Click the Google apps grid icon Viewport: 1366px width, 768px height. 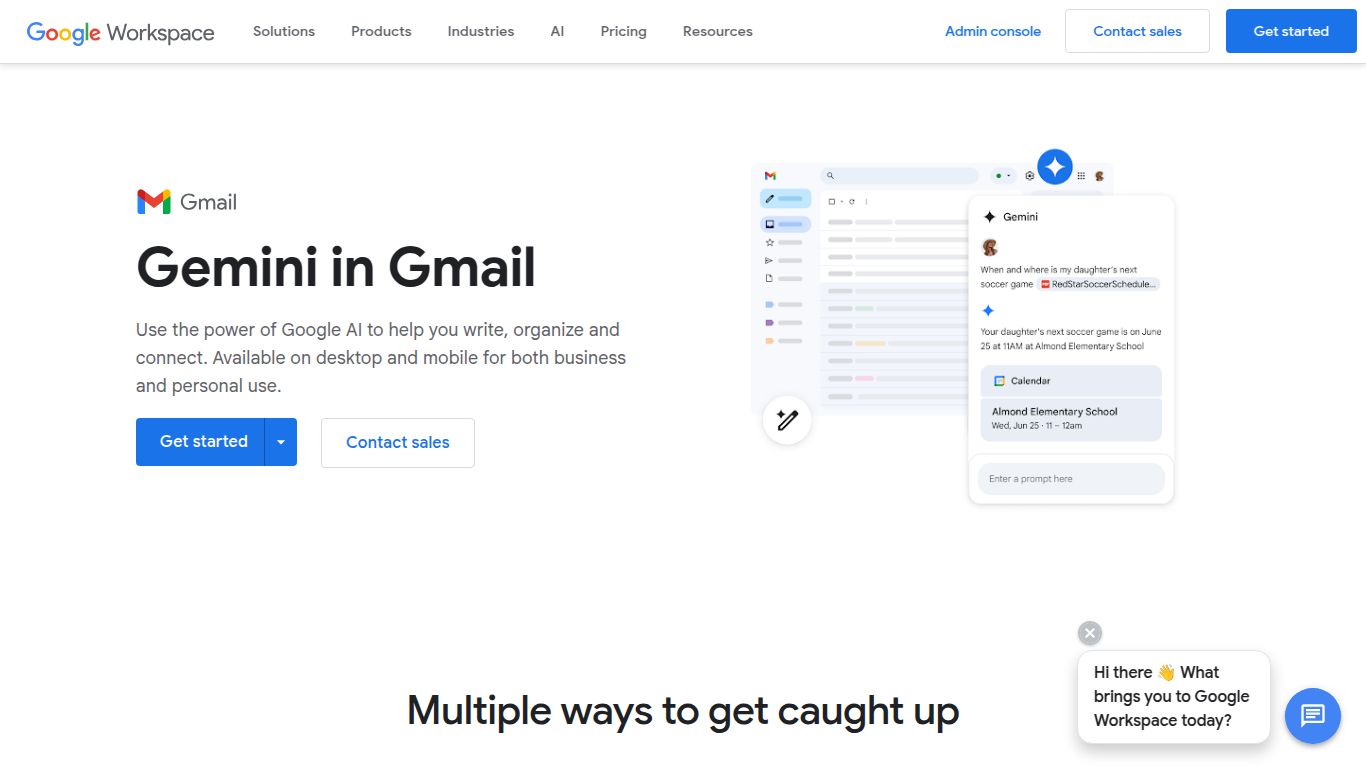click(1081, 176)
